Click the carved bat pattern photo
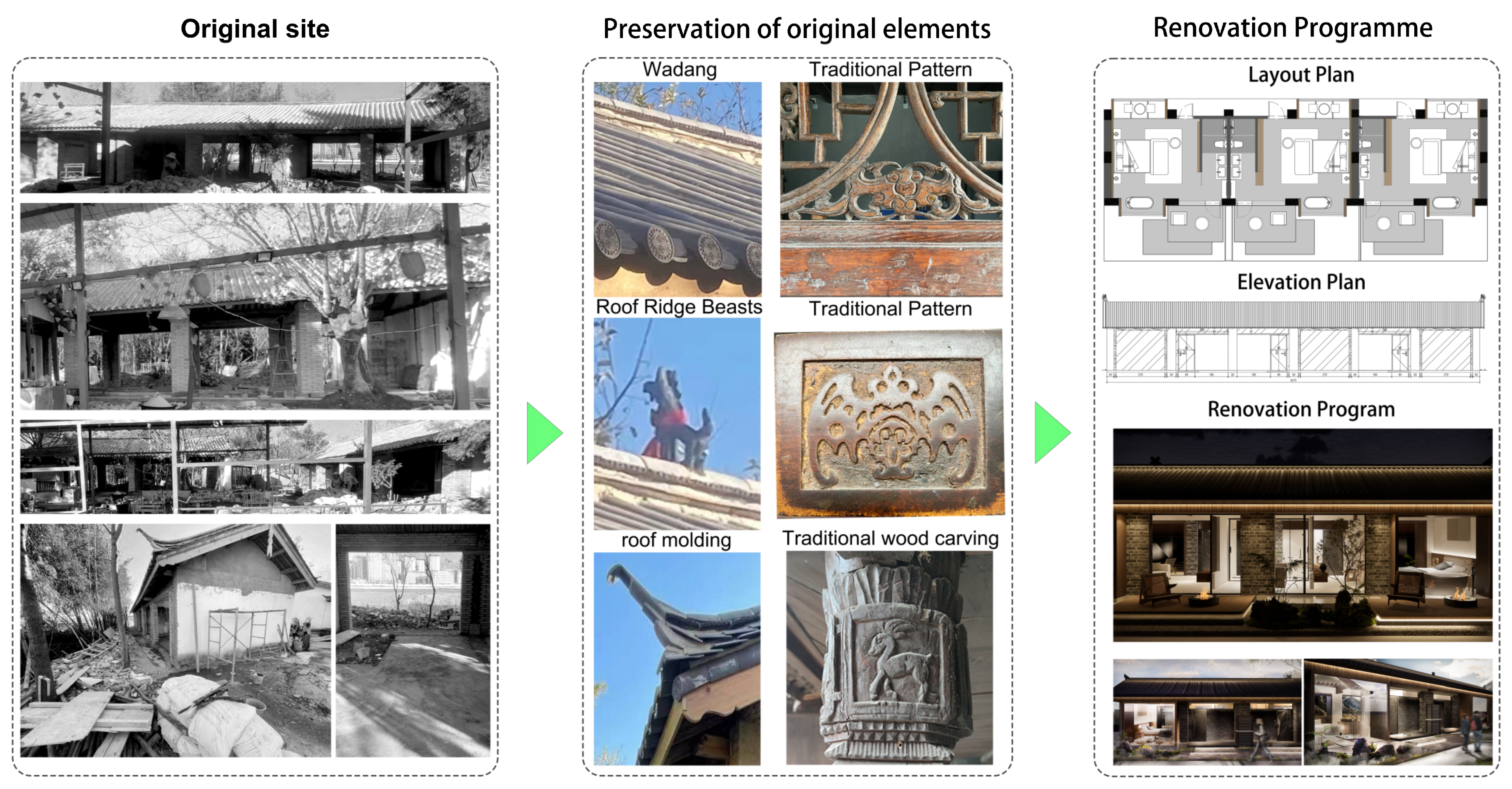Image resolution: width=1512 pixels, height=789 pixels. (x=890, y=424)
